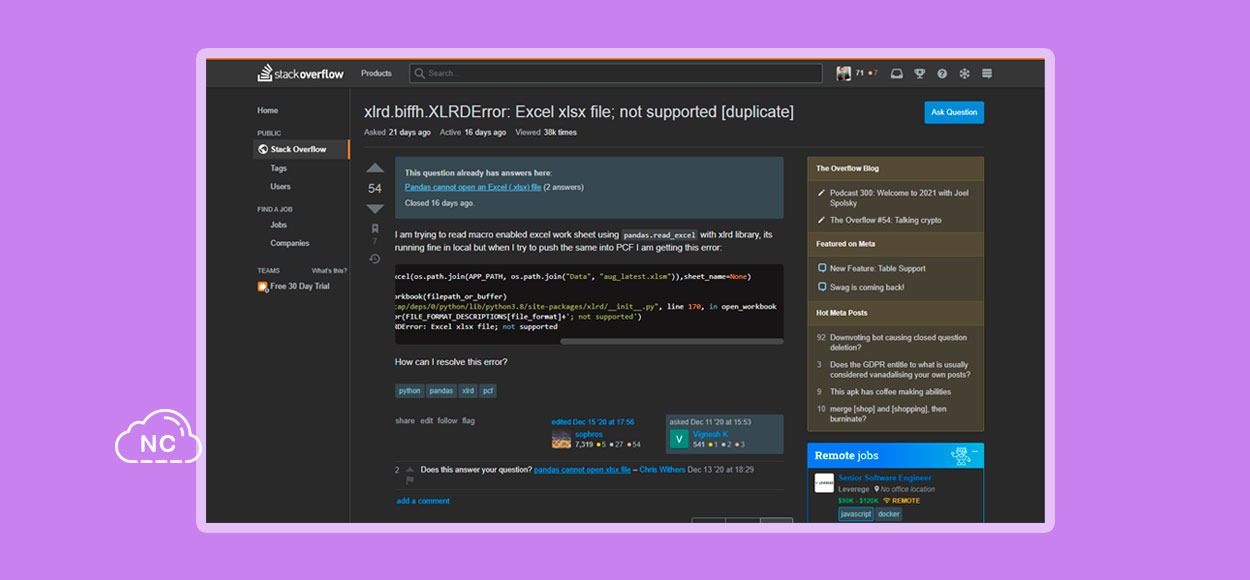Upvote Chris Withers' comment

click(x=409, y=469)
